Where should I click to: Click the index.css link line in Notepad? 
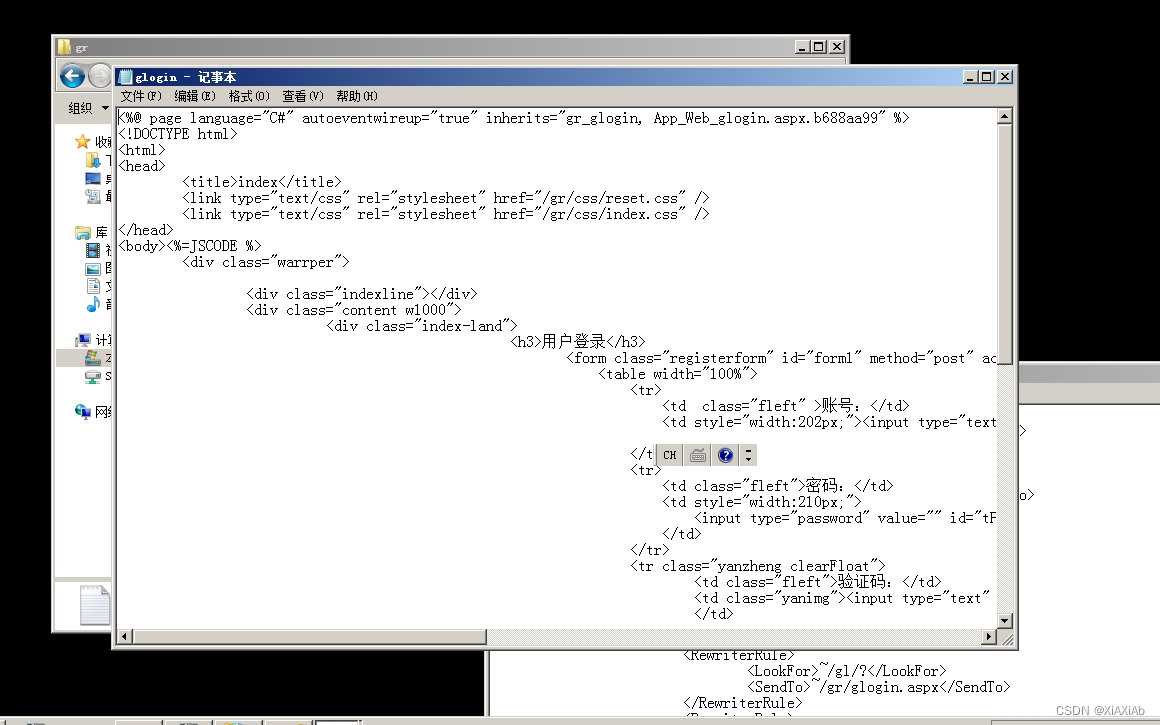pos(446,214)
